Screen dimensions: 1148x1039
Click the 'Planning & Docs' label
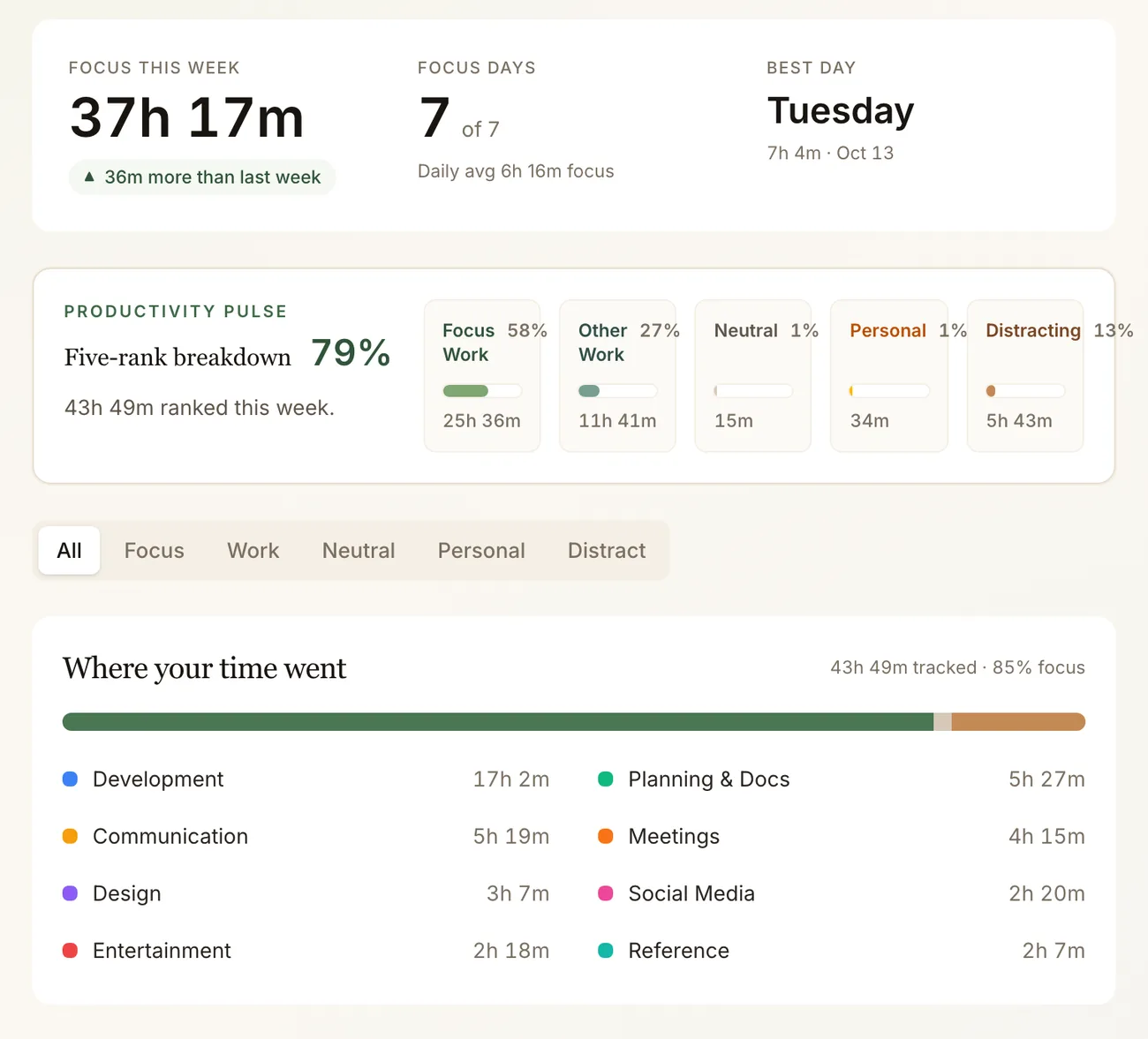[x=709, y=779]
